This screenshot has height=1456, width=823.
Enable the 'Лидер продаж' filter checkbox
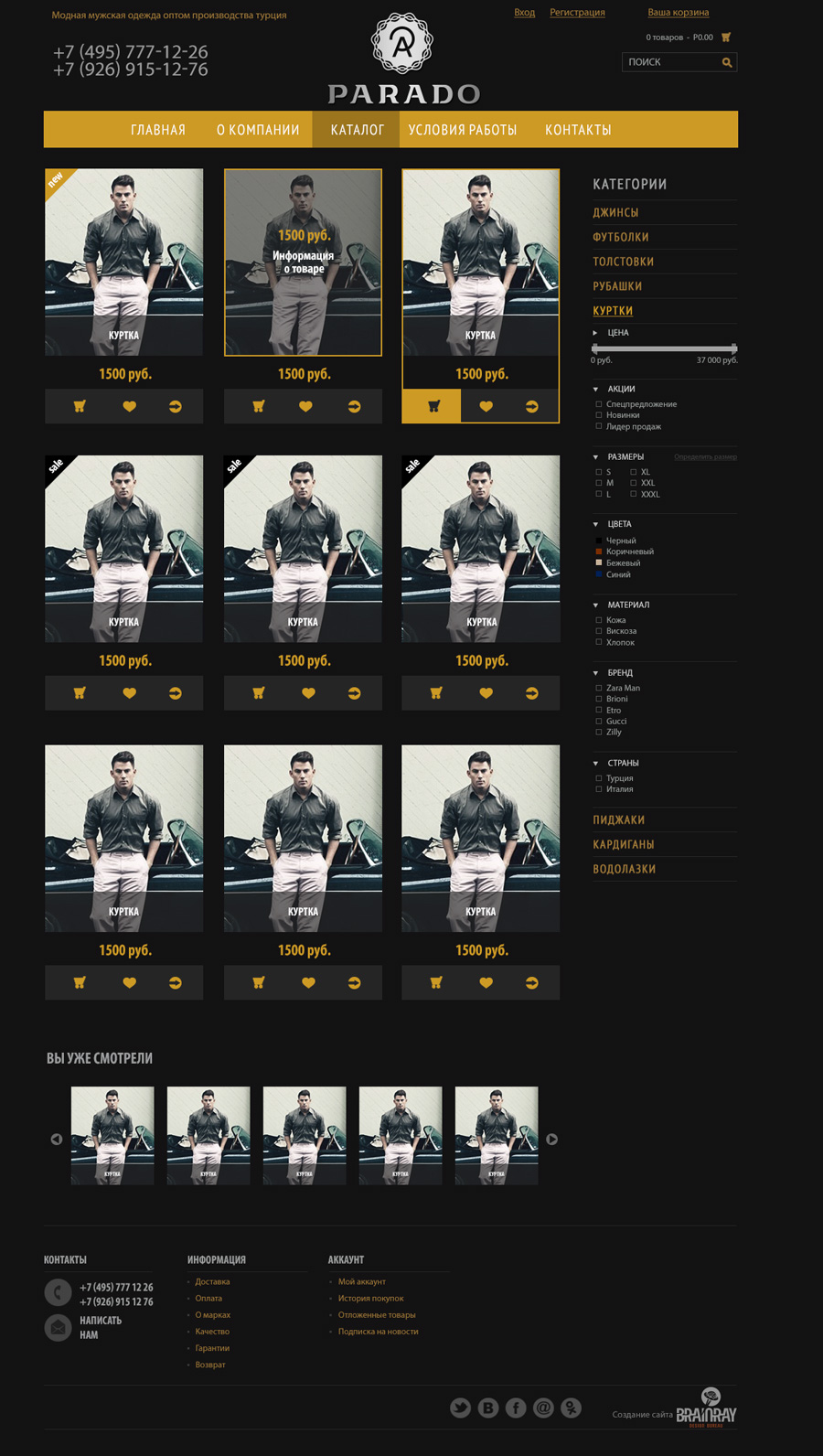tap(599, 425)
